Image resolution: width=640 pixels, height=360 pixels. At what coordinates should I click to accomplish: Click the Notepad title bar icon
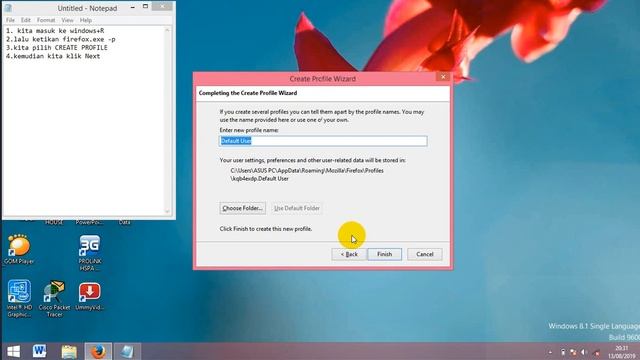8,8
